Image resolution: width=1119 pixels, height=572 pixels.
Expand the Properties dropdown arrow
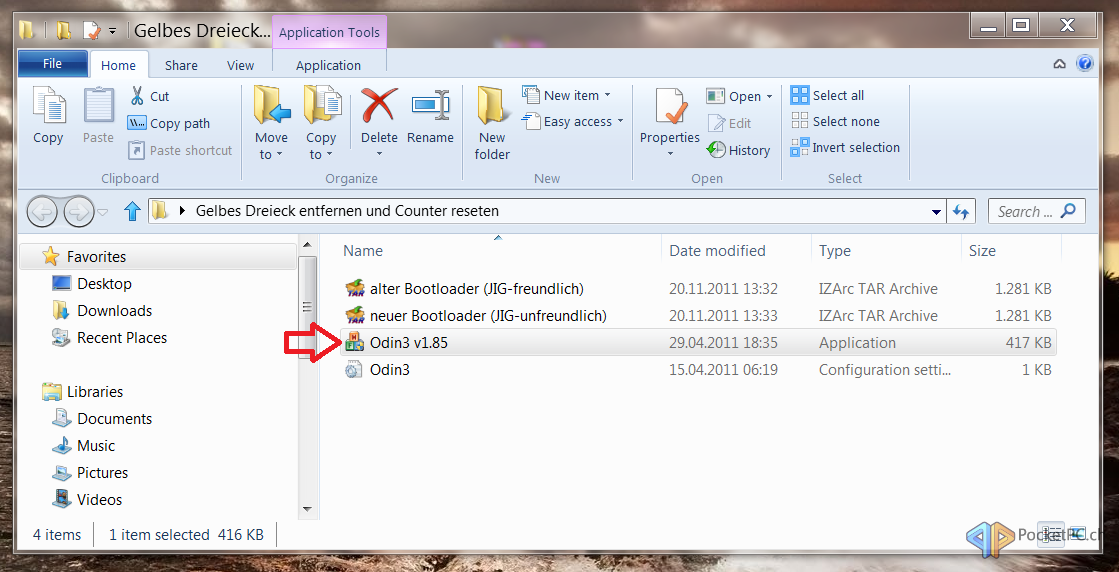[x=669, y=153]
